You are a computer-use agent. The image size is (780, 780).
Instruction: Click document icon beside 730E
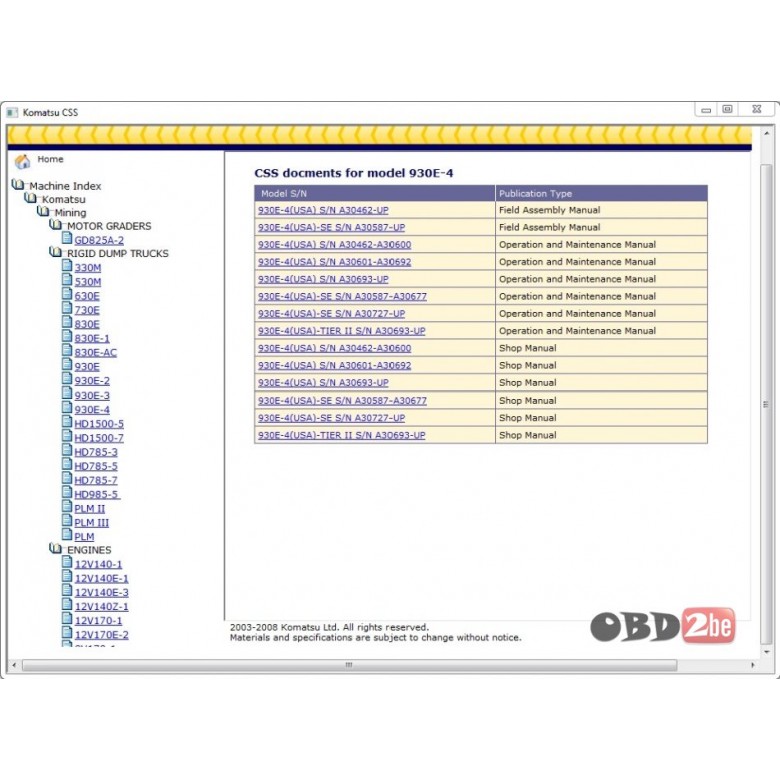click(x=67, y=307)
